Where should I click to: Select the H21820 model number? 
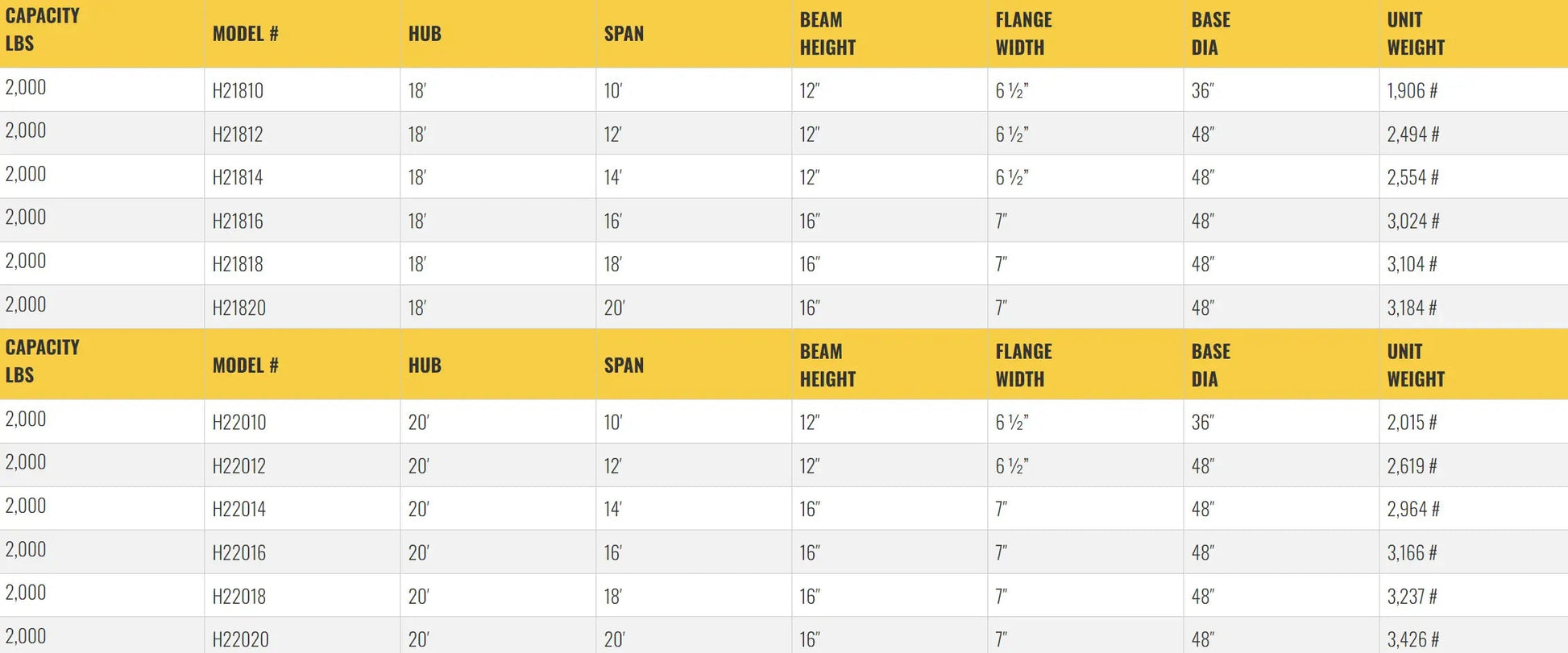[239, 308]
